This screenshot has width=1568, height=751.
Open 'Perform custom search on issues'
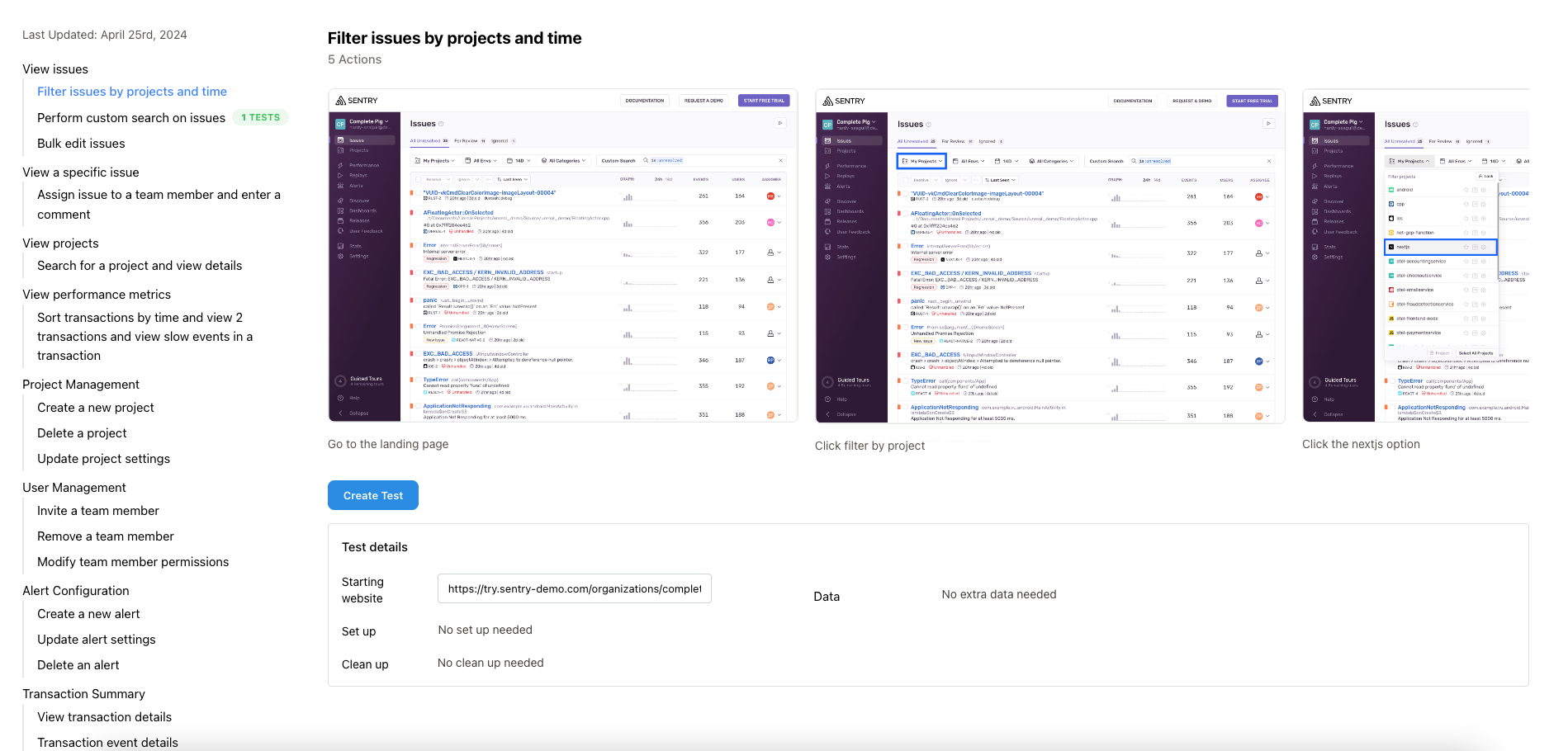[131, 118]
